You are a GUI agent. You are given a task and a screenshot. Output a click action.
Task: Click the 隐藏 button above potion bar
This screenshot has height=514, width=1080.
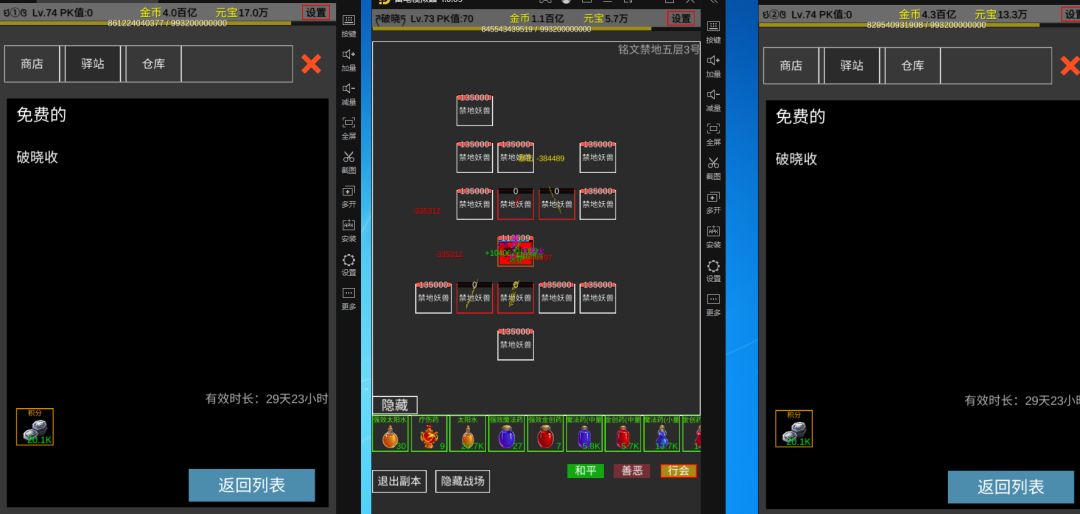[395, 405]
